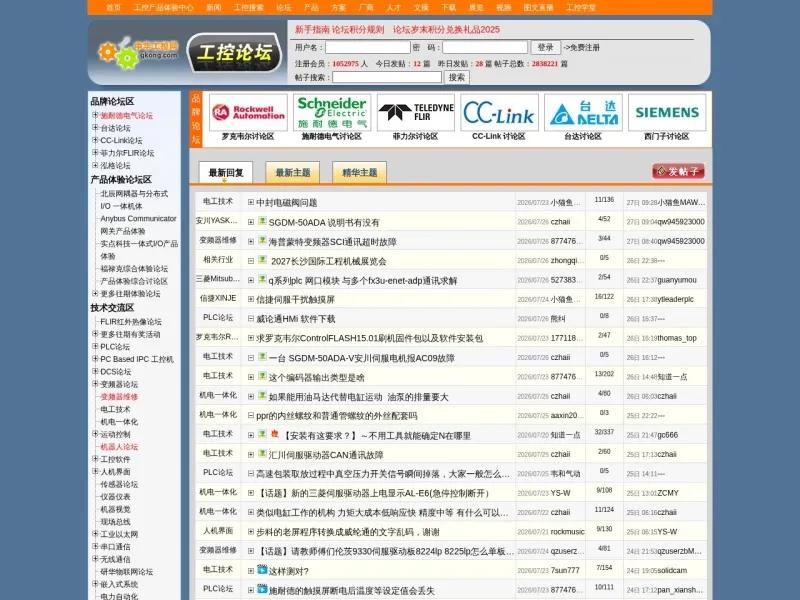800x600 pixels.
Task: Open 图文直播 in the top navigation
Action: click(538, 8)
